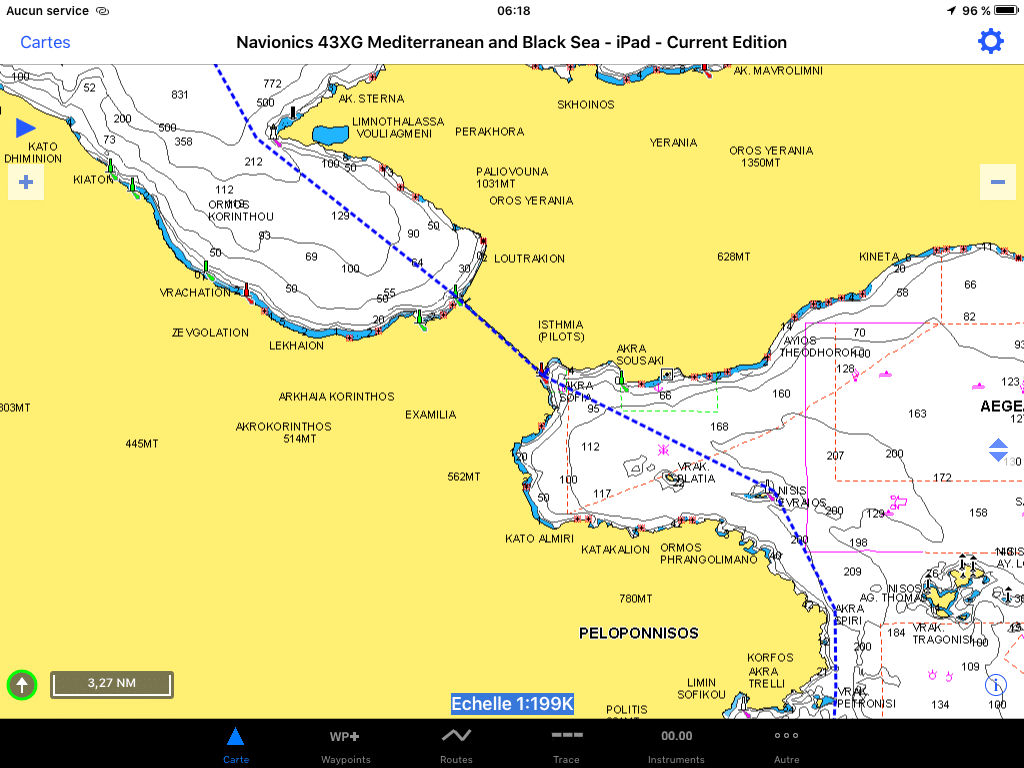Tap the ZEVGOLATION place label
This screenshot has height=768, width=1024.
coord(210,332)
